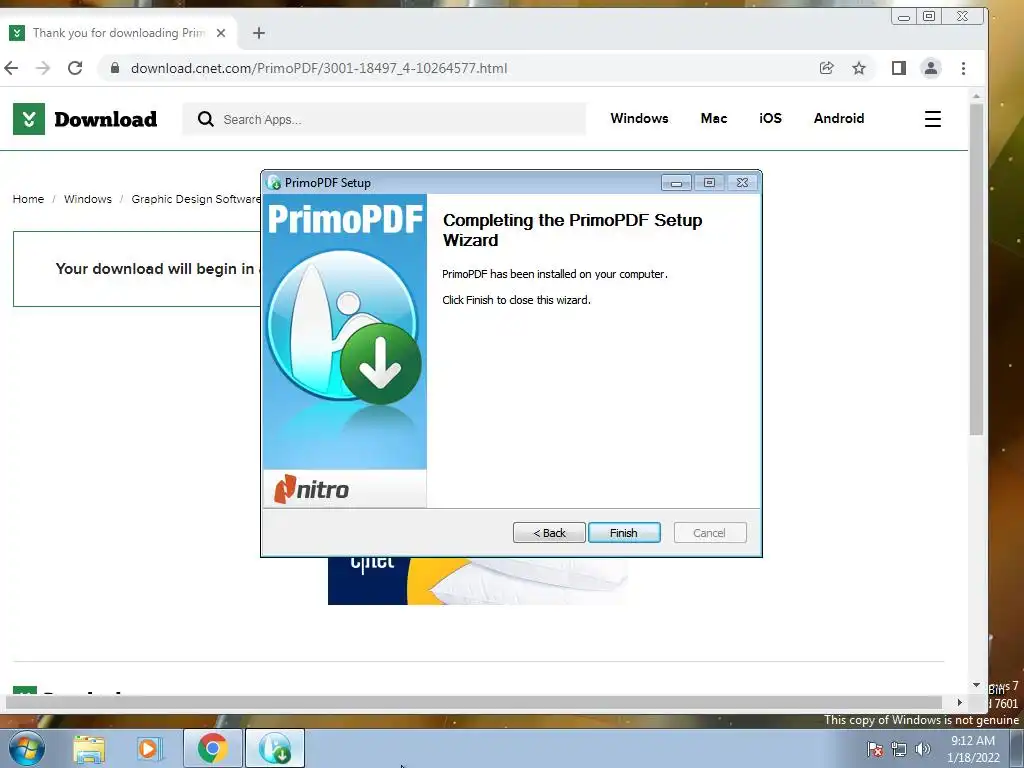Switch to Chrome in the taskbar
This screenshot has width=1024, height=768.
tap(212, 748)
